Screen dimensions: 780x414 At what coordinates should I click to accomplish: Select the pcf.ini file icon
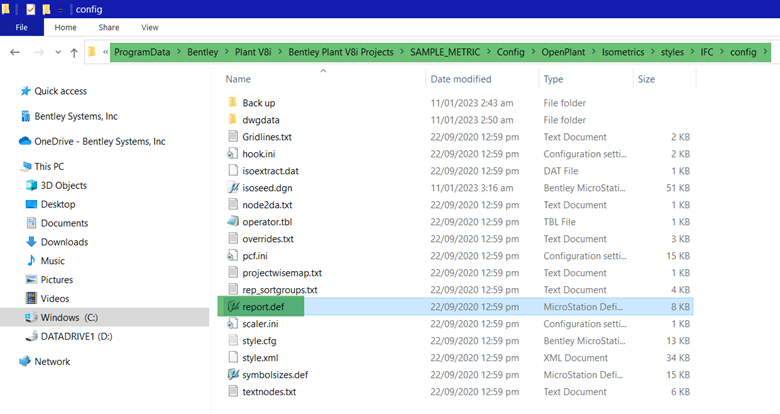pyautogui.click(x=232, y=256)
